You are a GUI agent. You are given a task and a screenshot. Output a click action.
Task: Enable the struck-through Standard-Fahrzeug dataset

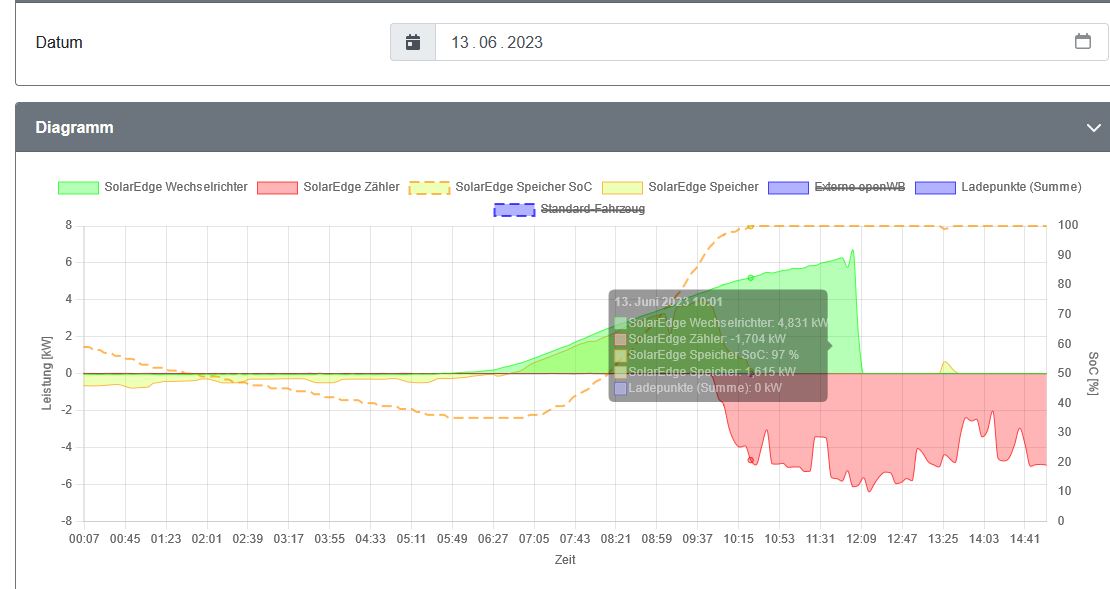(x=591, y=209)
